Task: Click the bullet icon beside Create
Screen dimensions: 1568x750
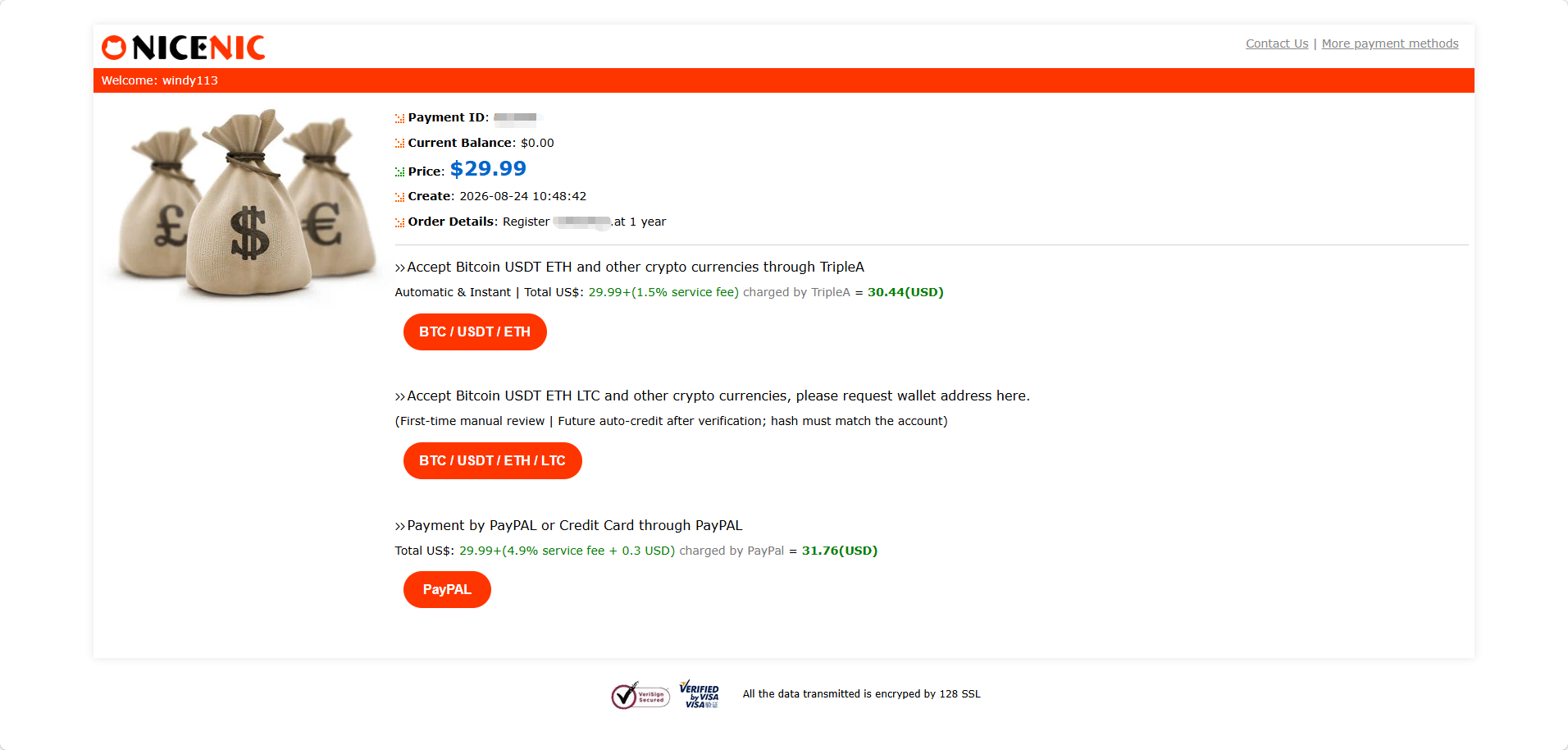Action: (399, 197)
